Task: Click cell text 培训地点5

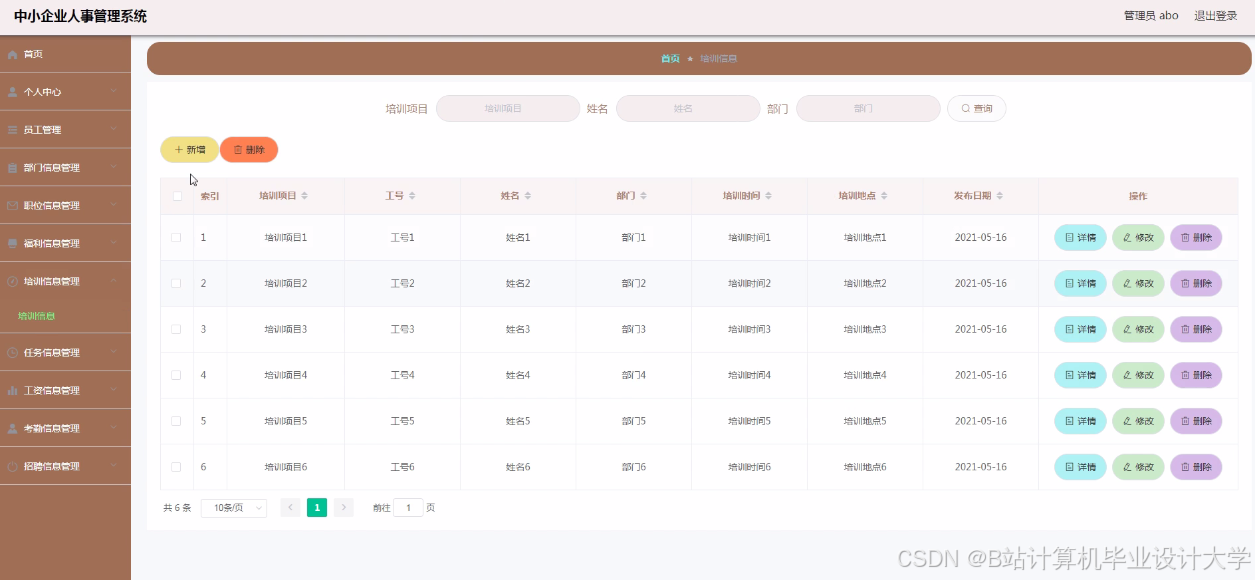Action: pyautogui.click(x=865, y=421)
